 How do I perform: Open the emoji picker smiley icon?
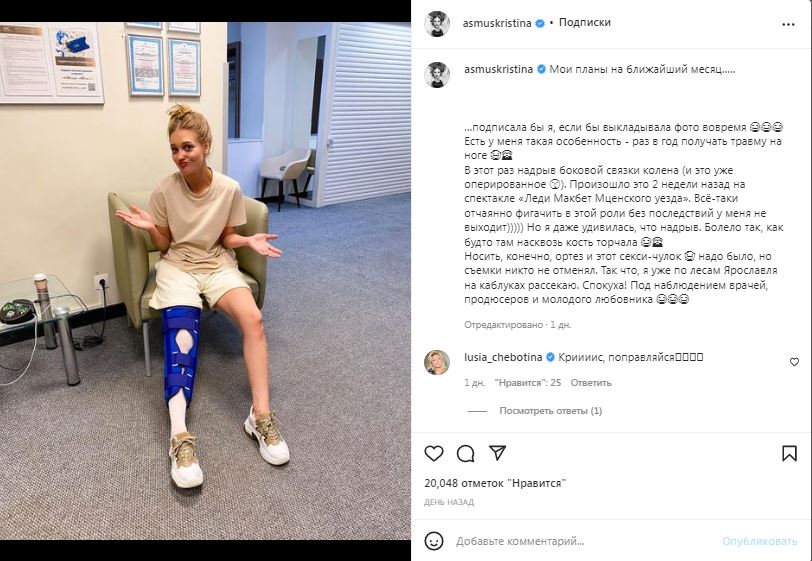click(x=433, y=541)
